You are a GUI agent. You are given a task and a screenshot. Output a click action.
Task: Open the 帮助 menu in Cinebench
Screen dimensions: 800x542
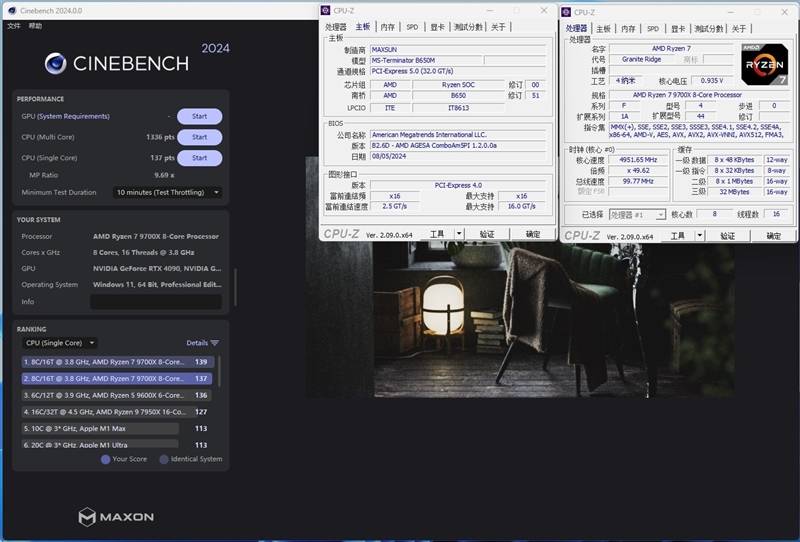click(x=36, y=25)
